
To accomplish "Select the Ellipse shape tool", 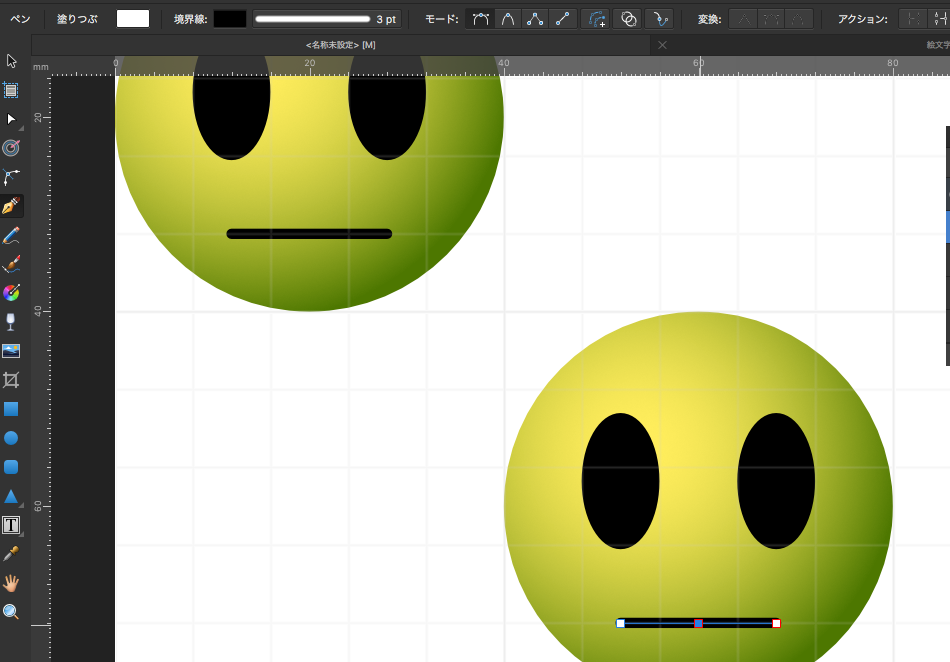I will (x=11, y=438).
